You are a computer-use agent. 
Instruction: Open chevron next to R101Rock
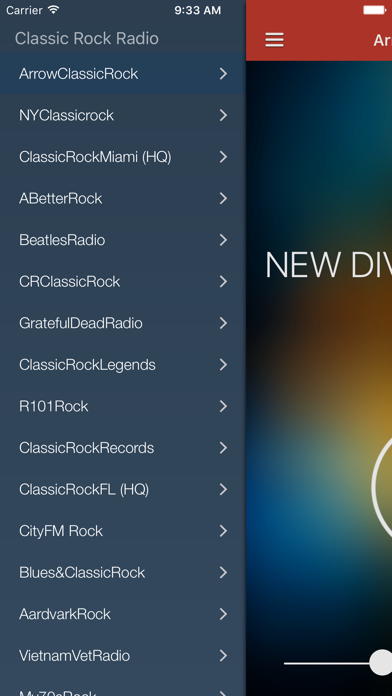click(223, 406)
